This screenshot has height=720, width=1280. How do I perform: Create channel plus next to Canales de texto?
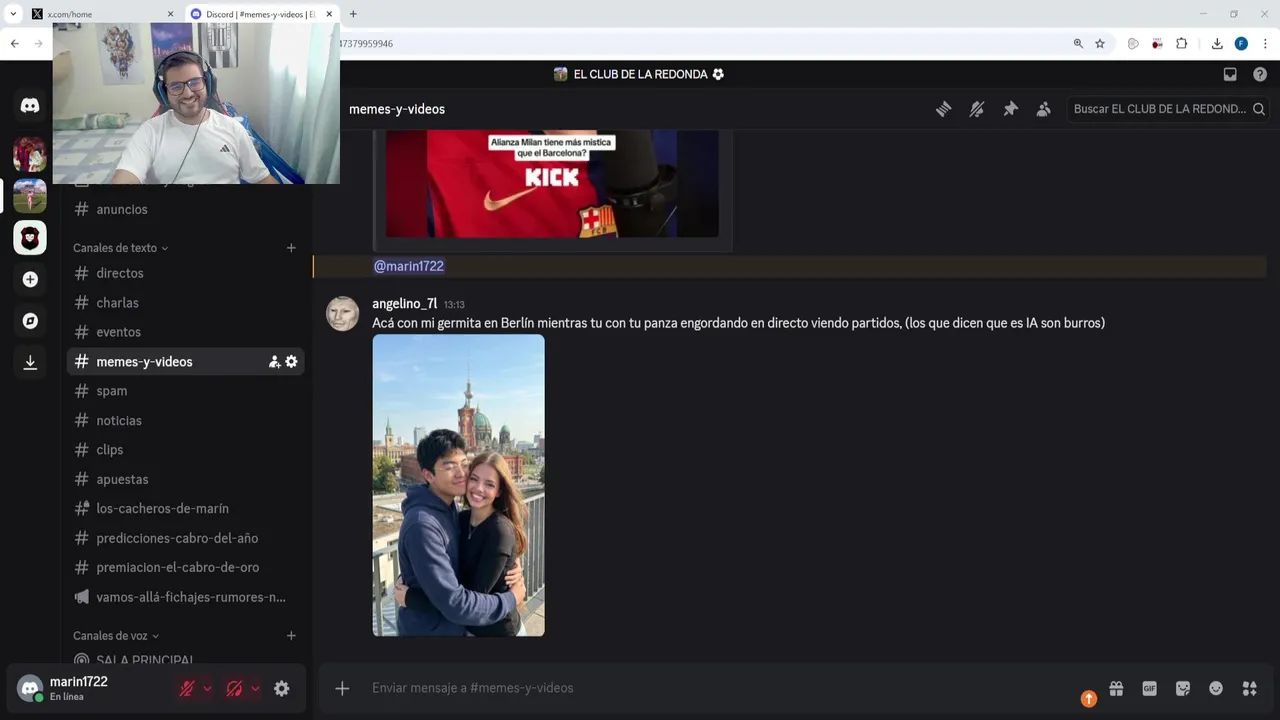click(x=291, y=248)
